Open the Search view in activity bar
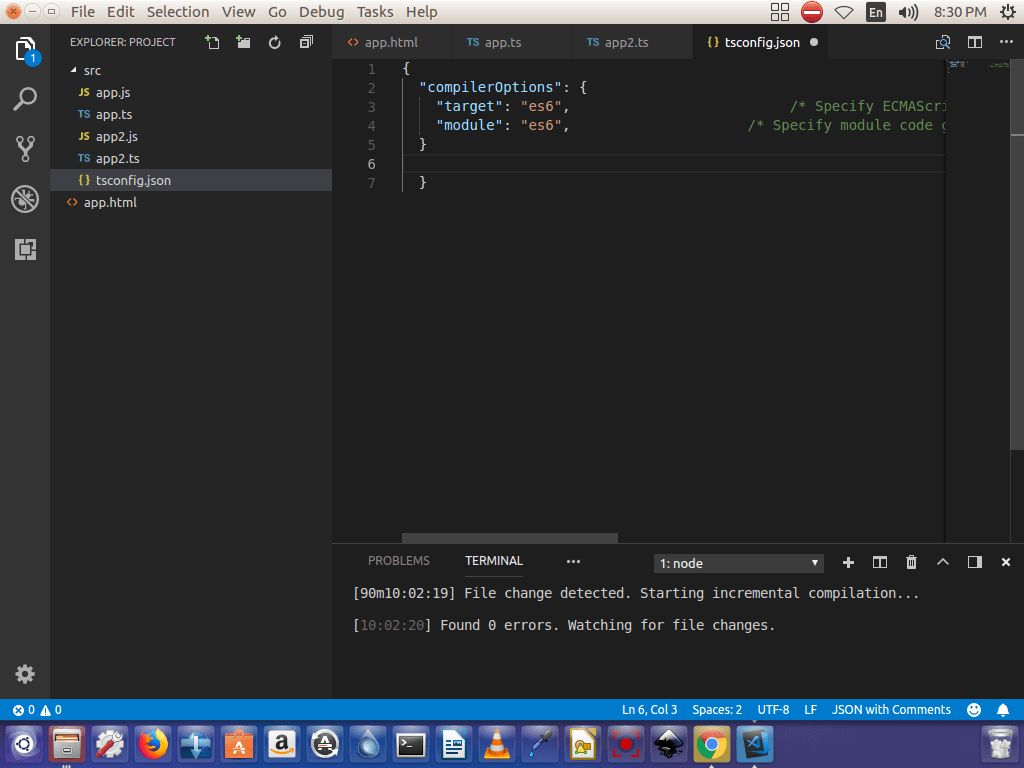 pyautogui.click(x=25, y=99)
